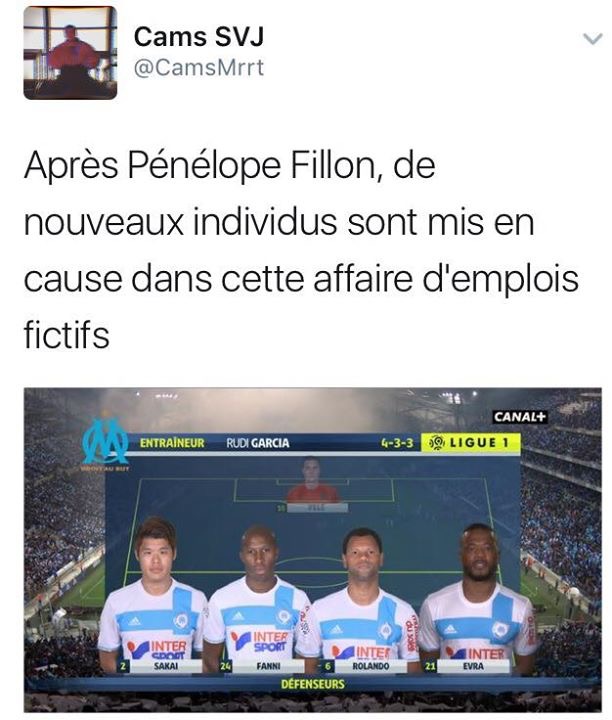Click jersey number 21 next to EVRA
Image resolution: width=612 pixels, height=720 pixels.
tap(430, 665)
